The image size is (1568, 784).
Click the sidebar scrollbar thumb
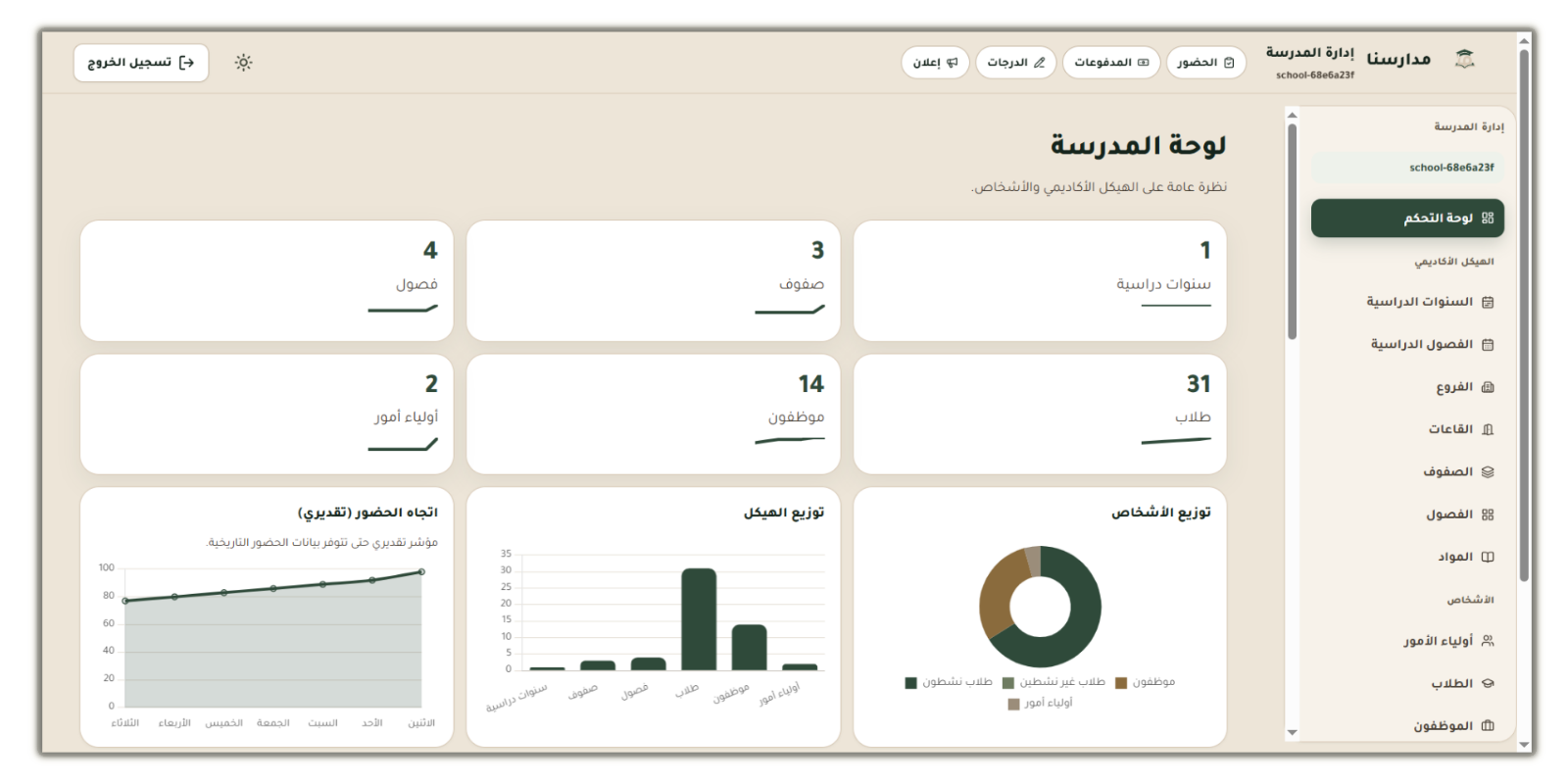[x=1292, y=231]
